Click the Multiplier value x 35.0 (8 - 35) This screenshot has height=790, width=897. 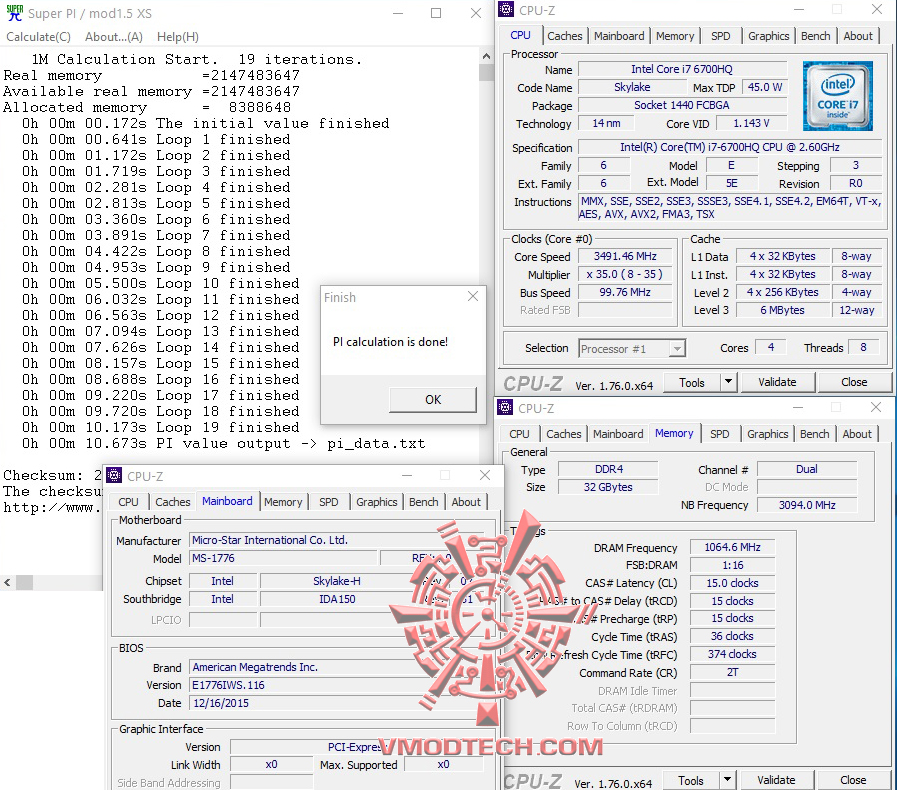pyautogui.click(x=625, y=274)
